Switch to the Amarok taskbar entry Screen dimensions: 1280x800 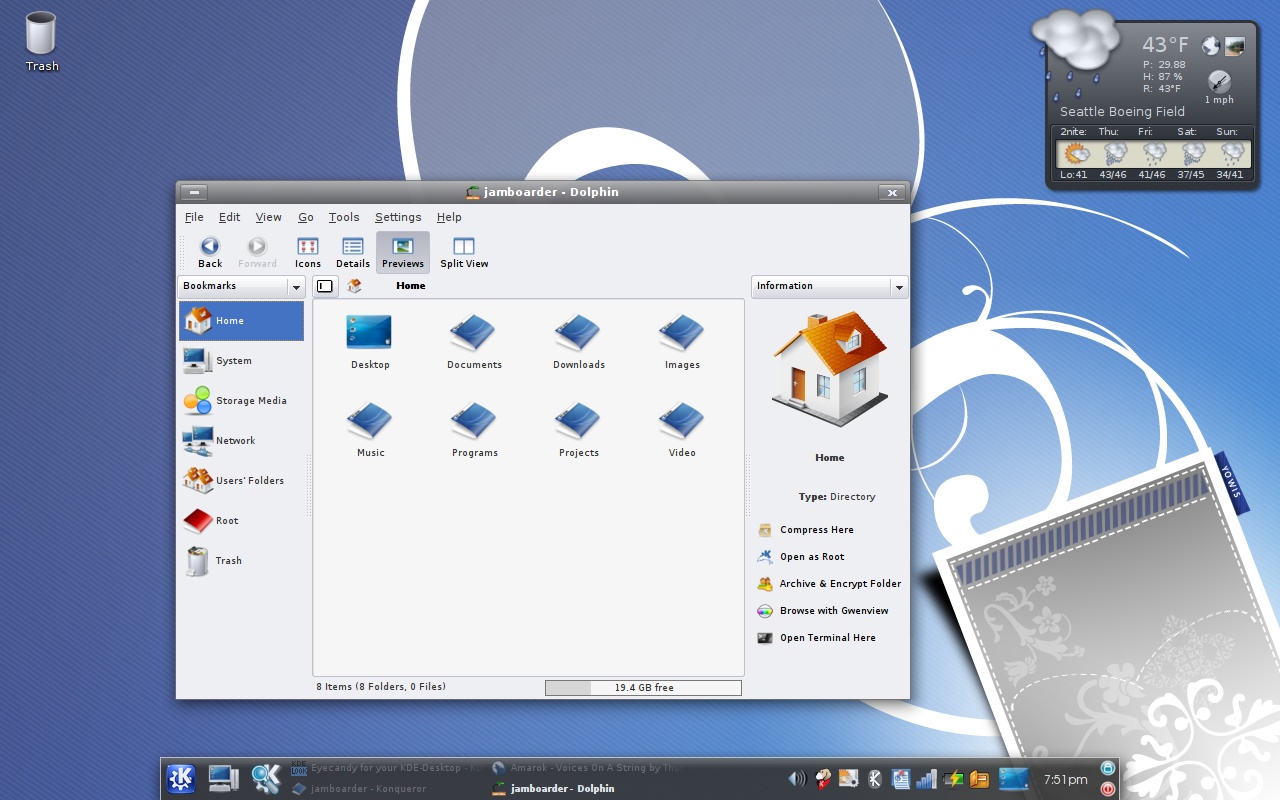coord(585,768)
